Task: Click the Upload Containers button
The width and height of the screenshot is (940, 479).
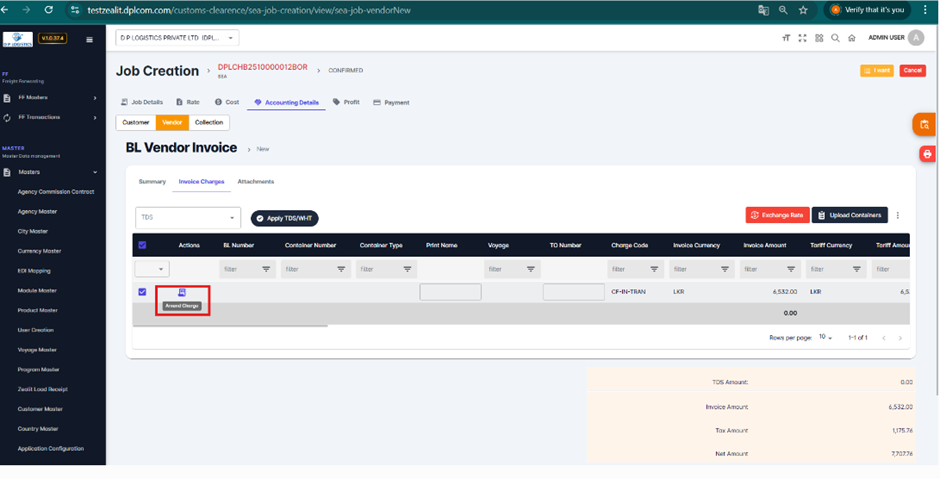Action: click(x=849, y=215)
